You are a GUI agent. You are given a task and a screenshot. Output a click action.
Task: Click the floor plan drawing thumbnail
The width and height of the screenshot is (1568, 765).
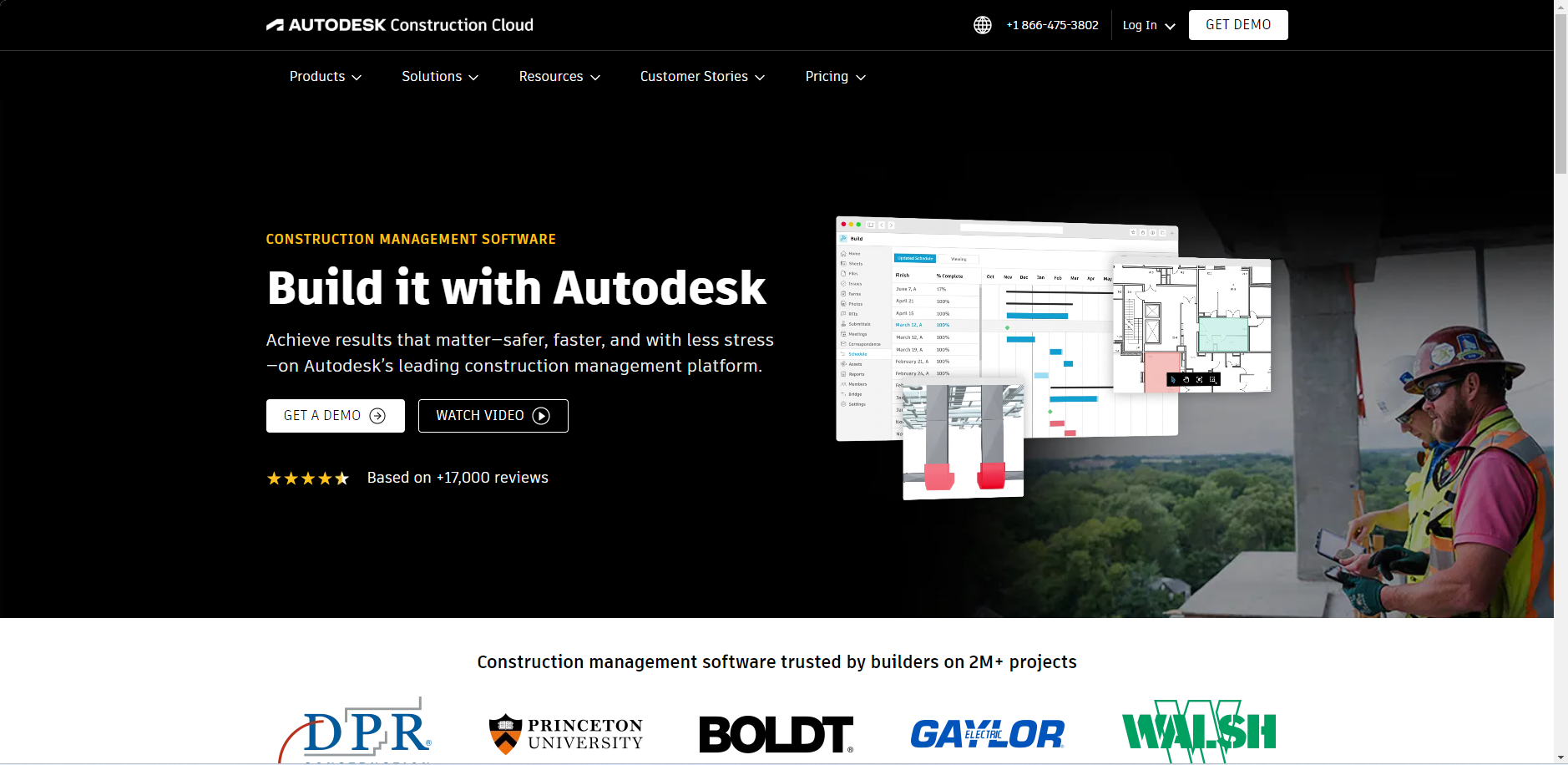[x=1192, y=326]
